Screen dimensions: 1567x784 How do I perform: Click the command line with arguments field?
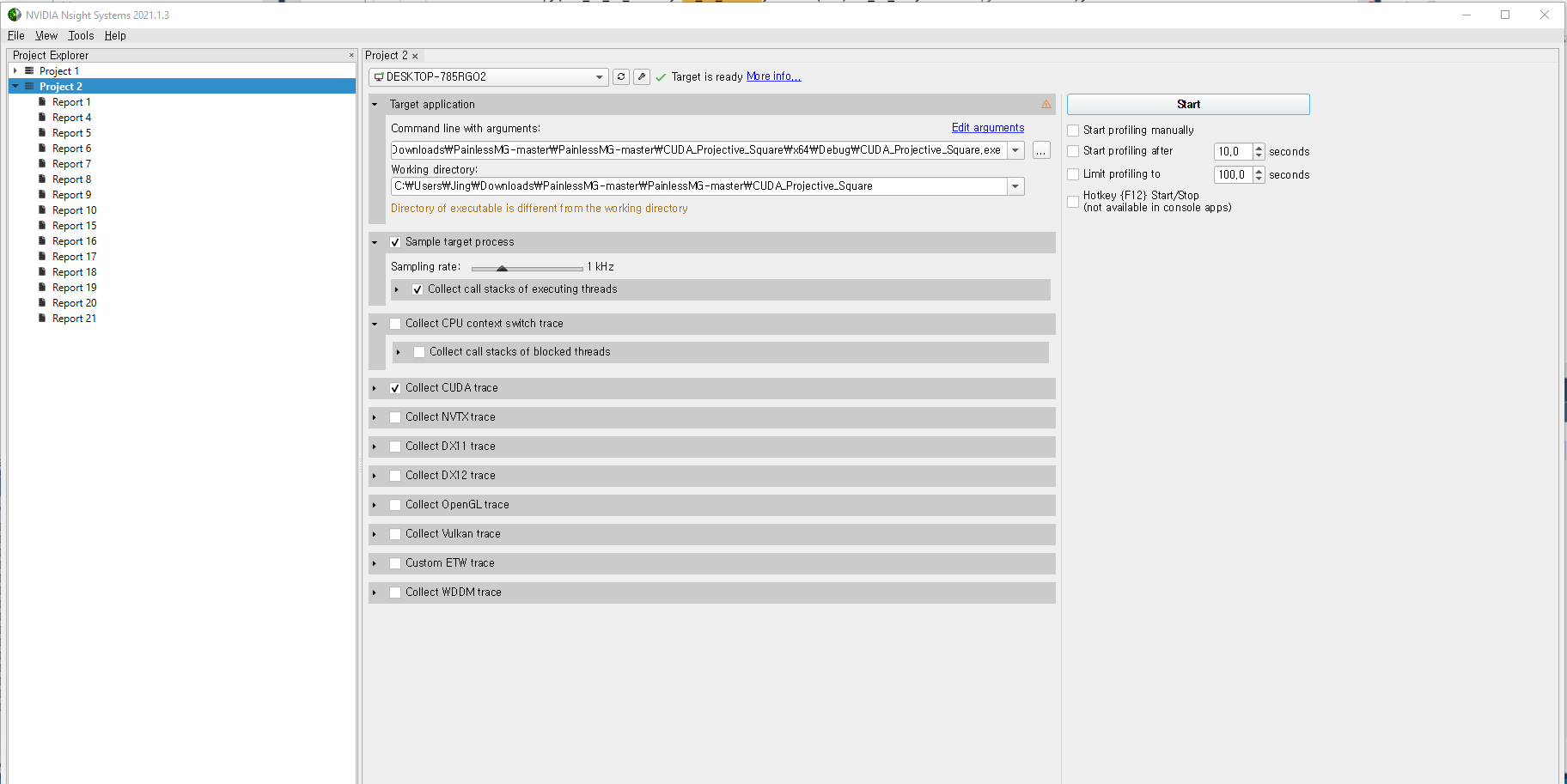pos(698,150)
